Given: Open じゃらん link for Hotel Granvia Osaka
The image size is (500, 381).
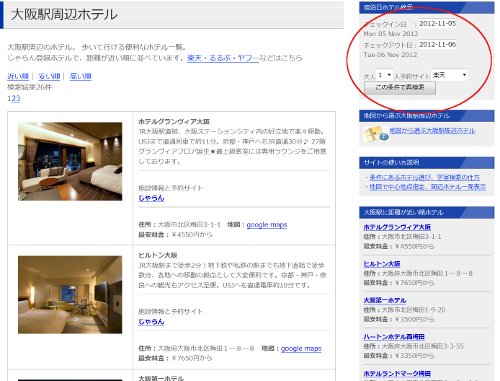Looking at the screenshot, I should [x=151, y=198].
